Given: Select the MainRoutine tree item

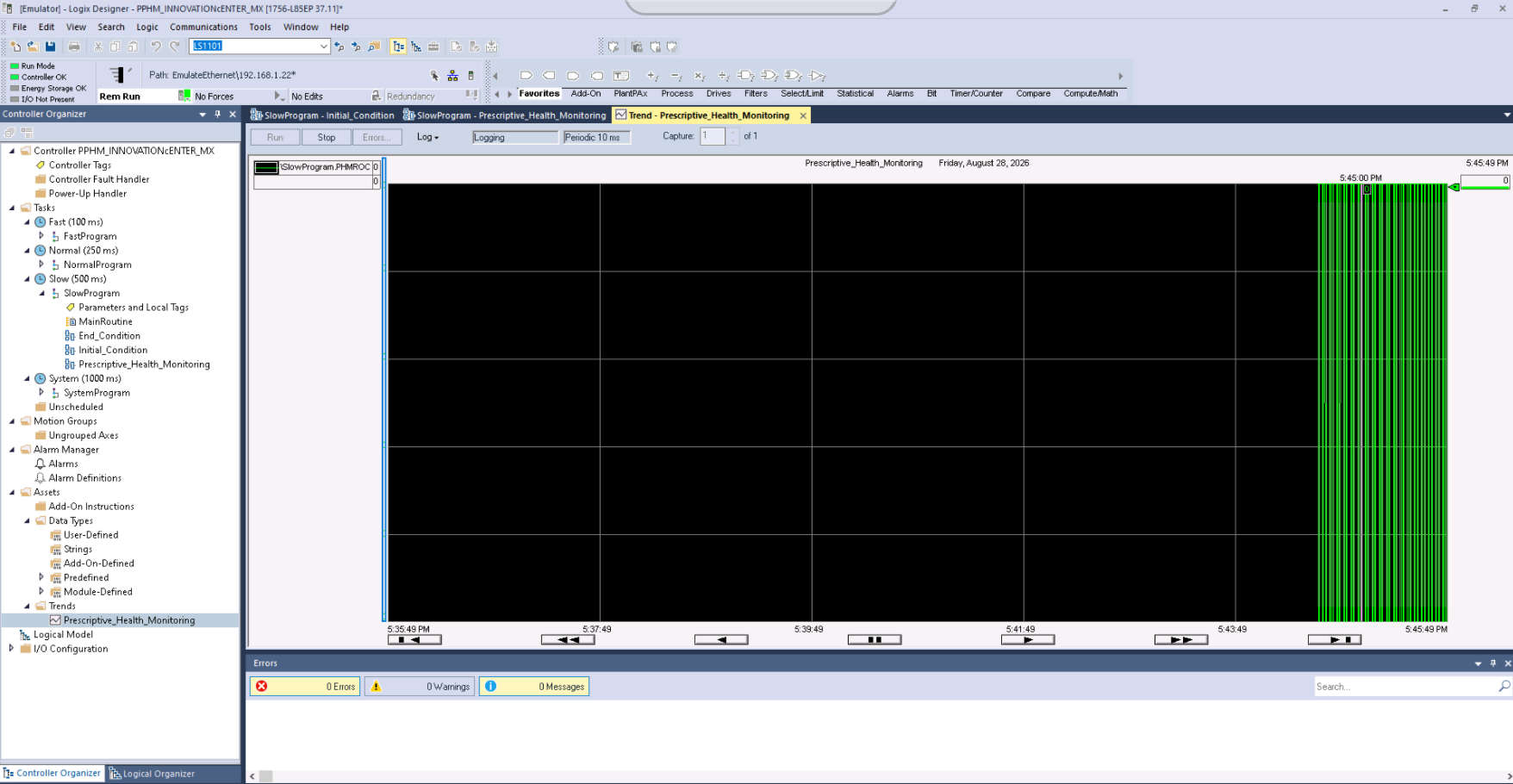Looking at the screenshot, I should click(x=105, y=321).
